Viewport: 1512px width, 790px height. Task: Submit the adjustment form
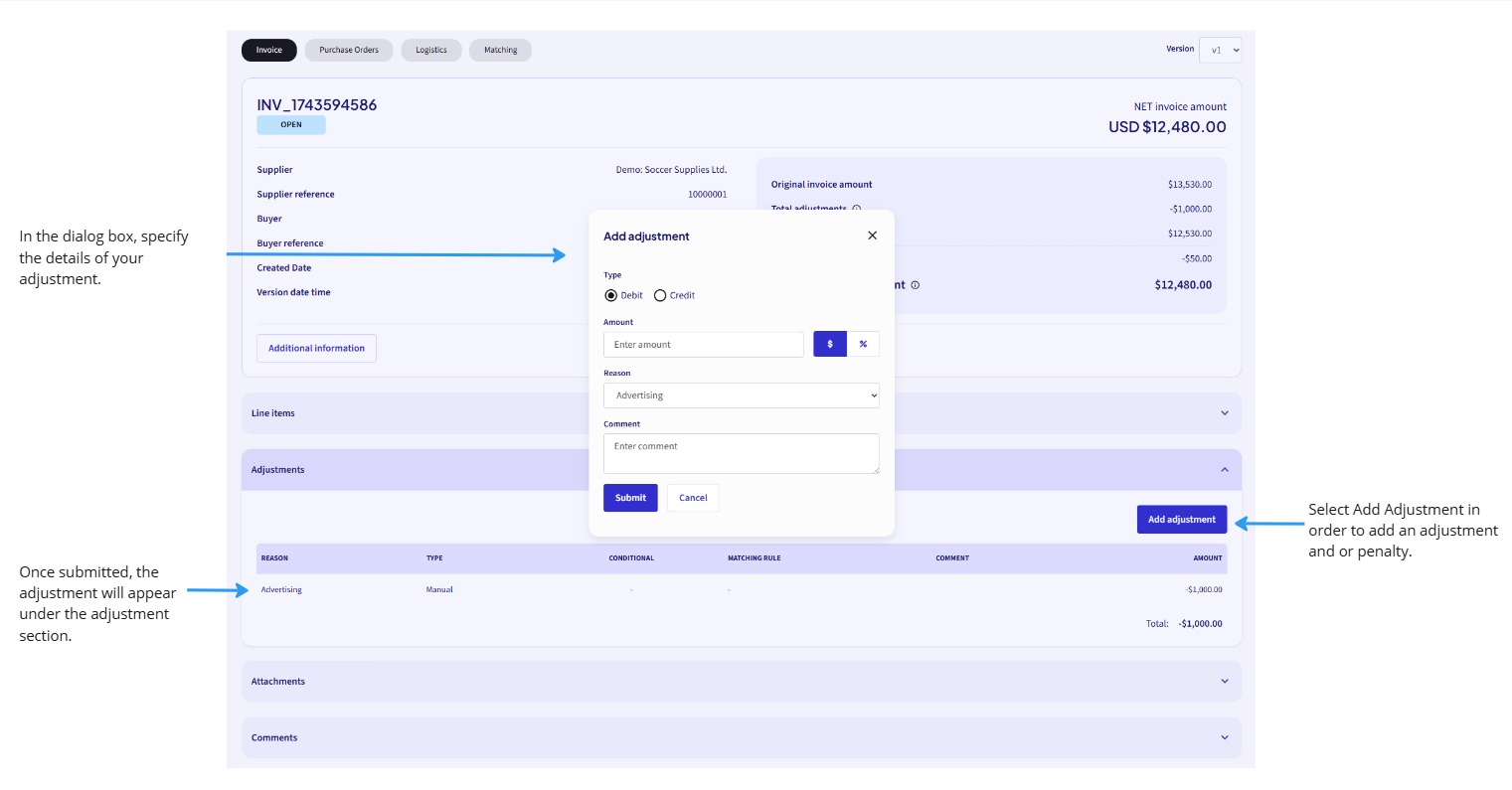pos(630,498)
